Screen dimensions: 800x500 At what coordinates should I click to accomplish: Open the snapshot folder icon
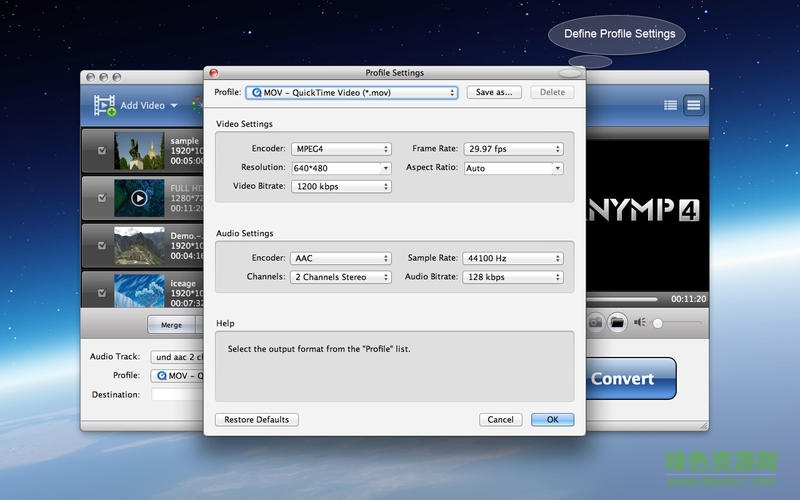(x=617, y=322)
